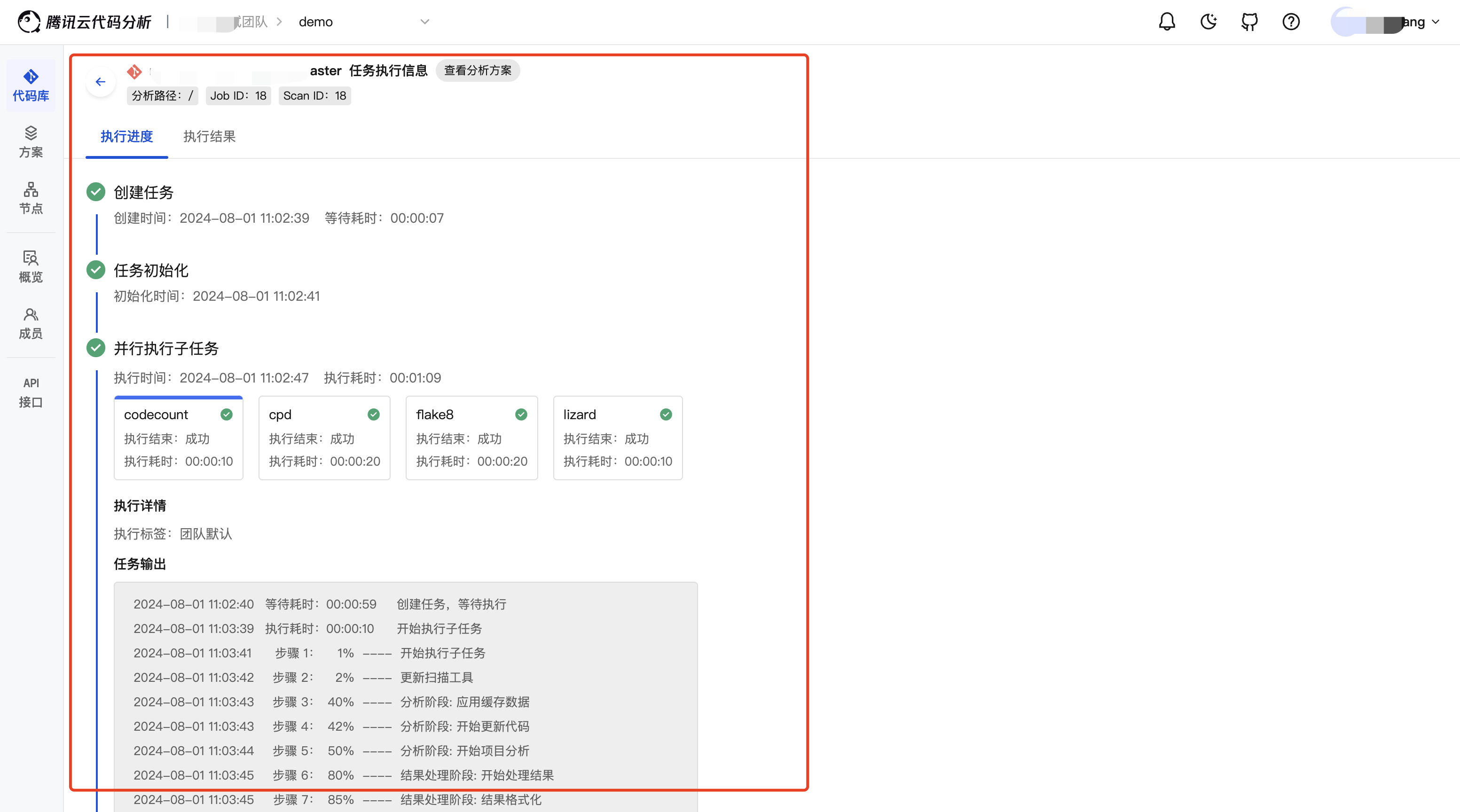Click the red git repository icon

tap(134, 71)
